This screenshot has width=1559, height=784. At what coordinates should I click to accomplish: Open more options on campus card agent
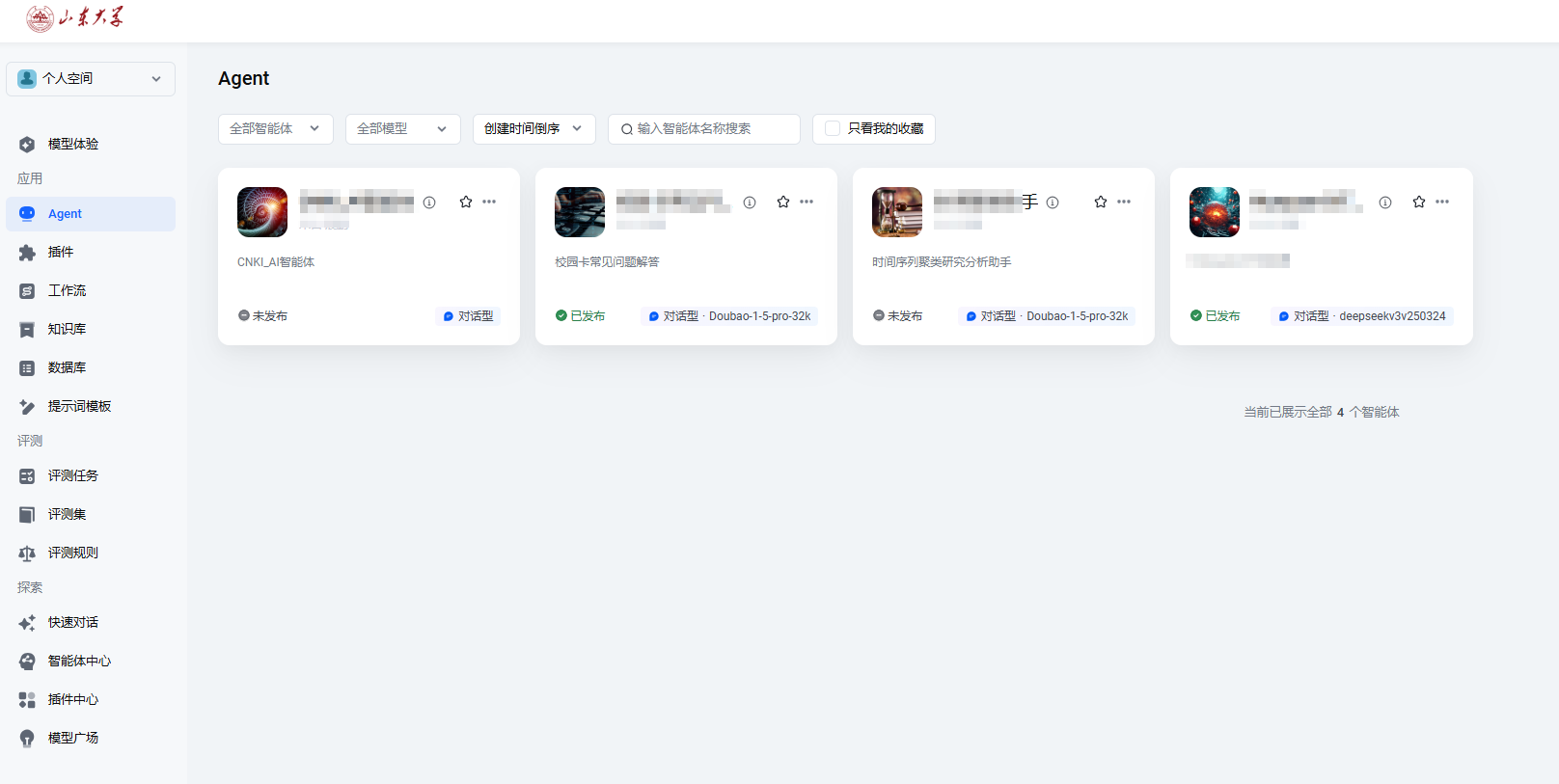pos(807,202)
